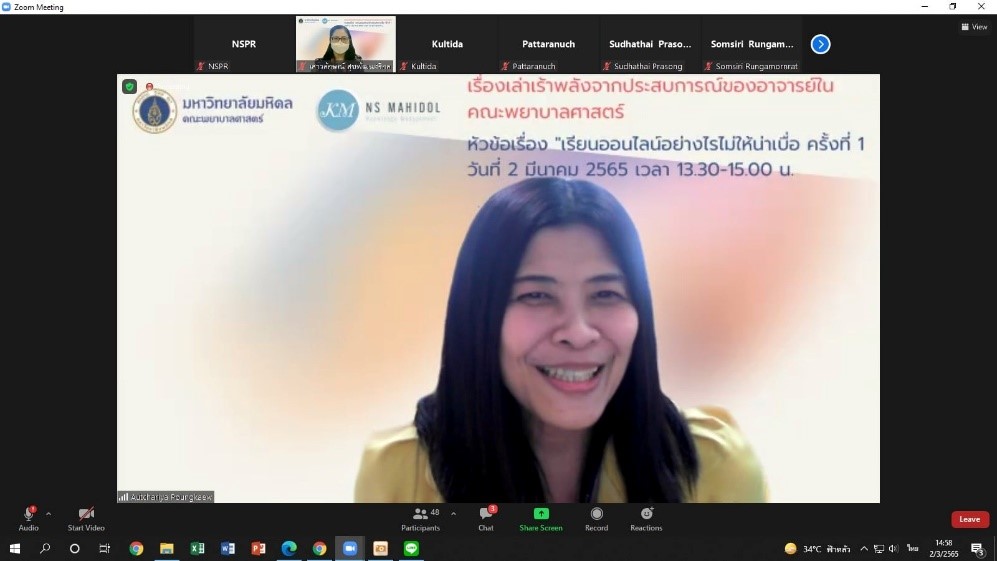Screen dimensions: 997x561
Task: Switch the input language indicator
Action: (912, 549)
